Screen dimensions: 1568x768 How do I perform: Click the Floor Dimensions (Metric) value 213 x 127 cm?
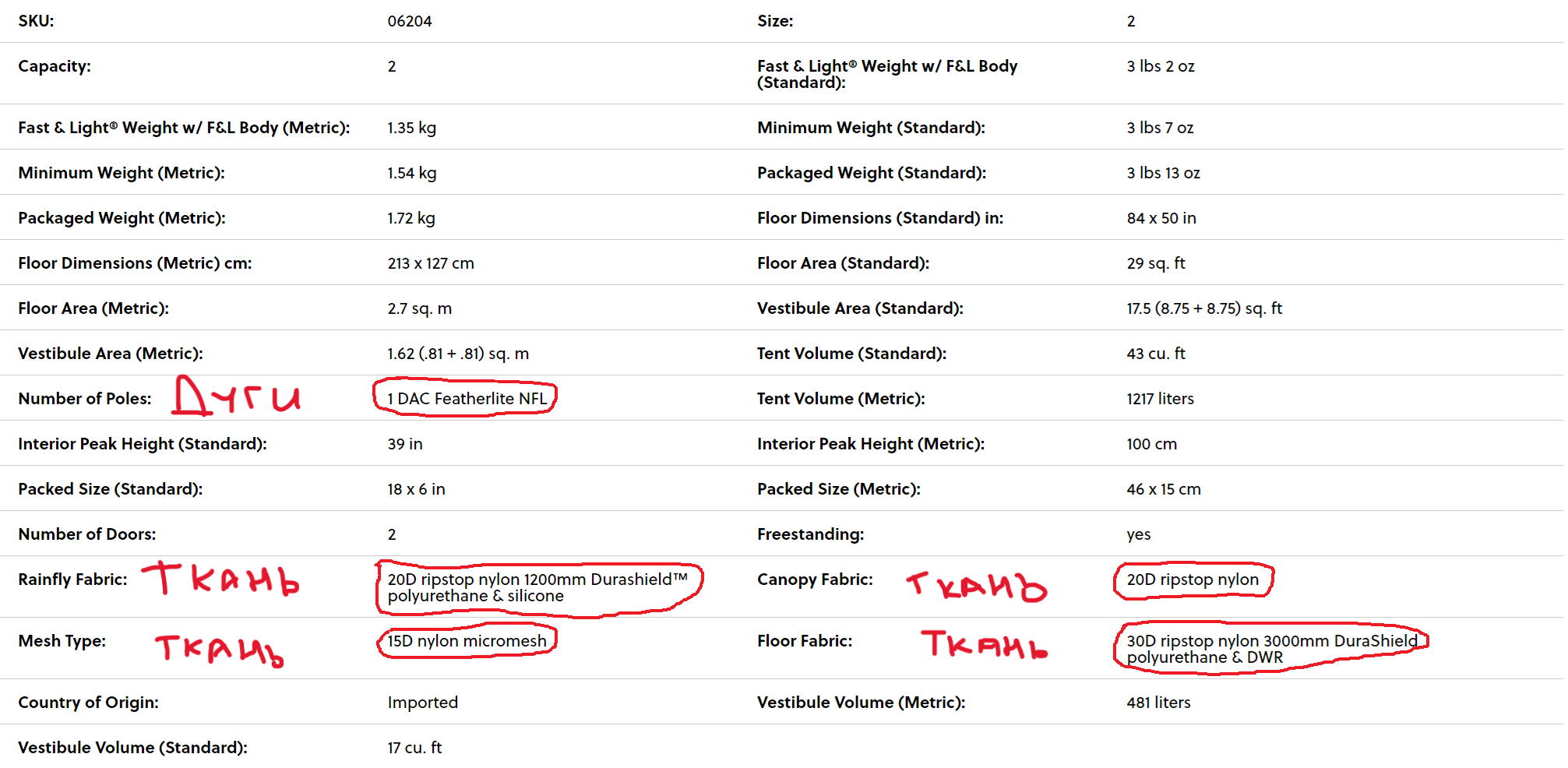(431, 262)
